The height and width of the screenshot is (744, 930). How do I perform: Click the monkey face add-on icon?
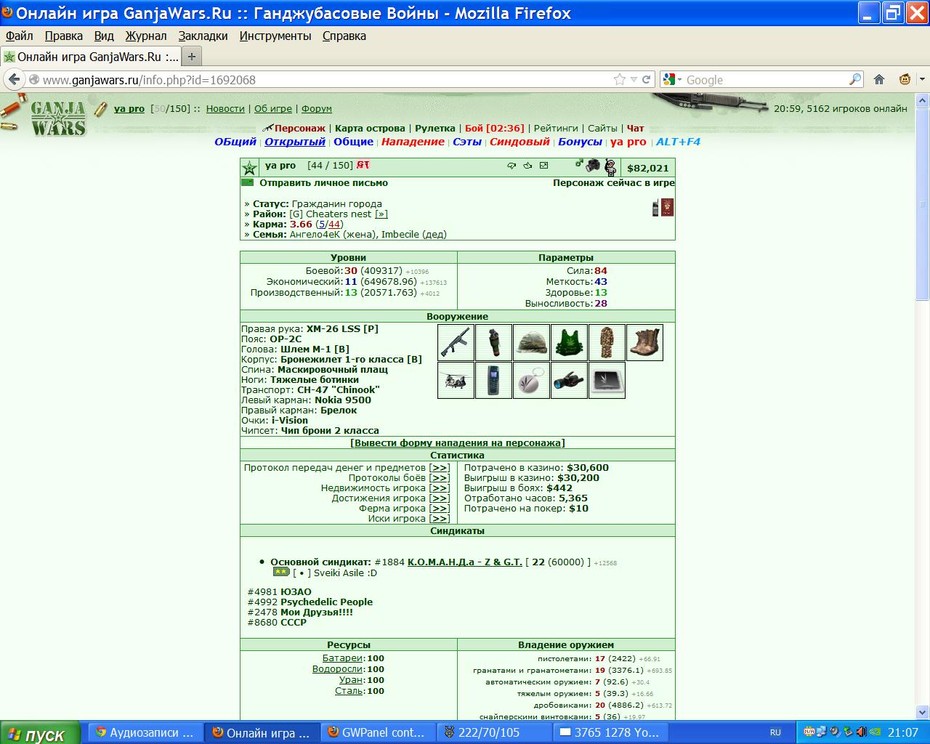904,79
